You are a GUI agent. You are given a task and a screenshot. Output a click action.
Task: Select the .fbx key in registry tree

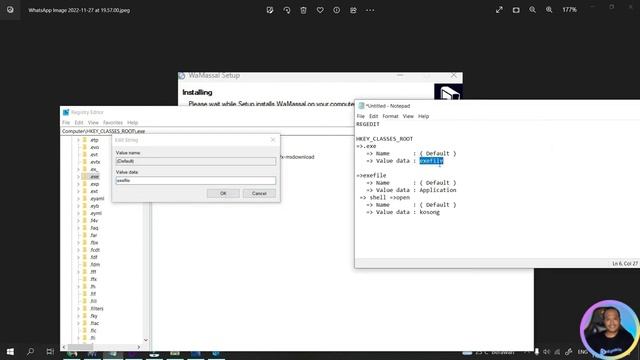click(x=94, y=243)
